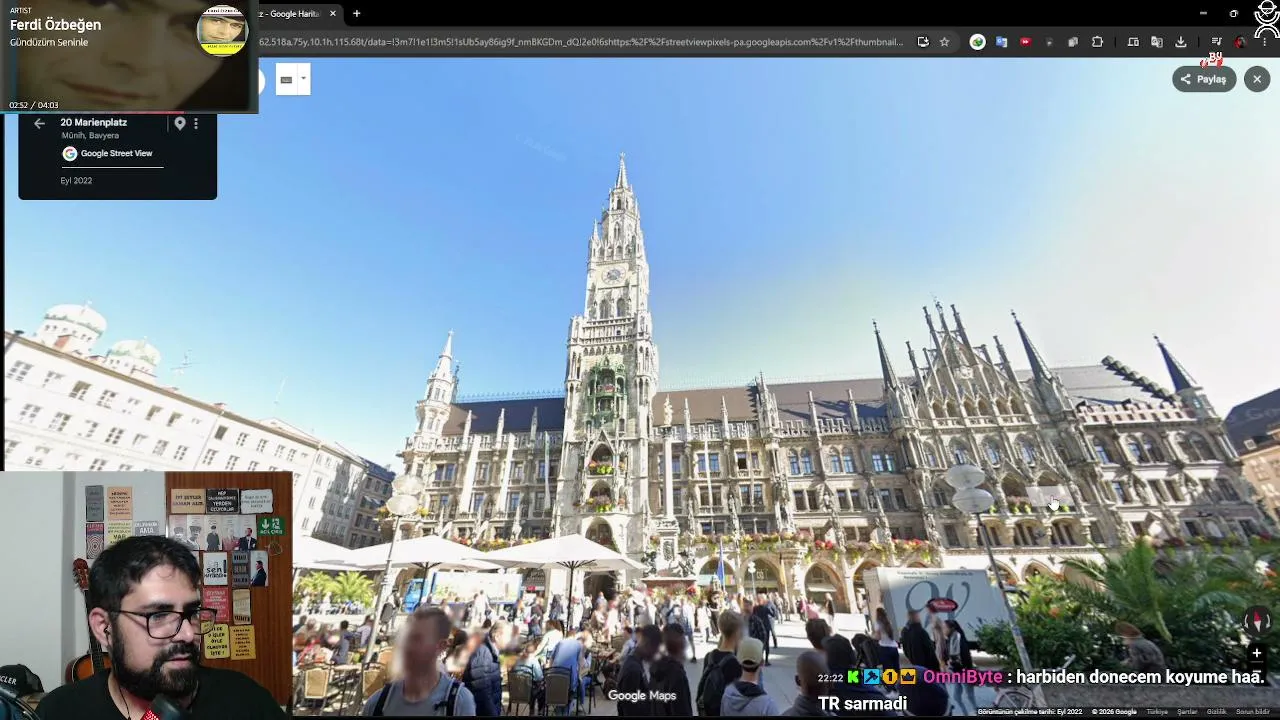The height and width of the screenshot is (720, 1280).
Task: Click the image capture date footer text
Action: coord(1030,712)
